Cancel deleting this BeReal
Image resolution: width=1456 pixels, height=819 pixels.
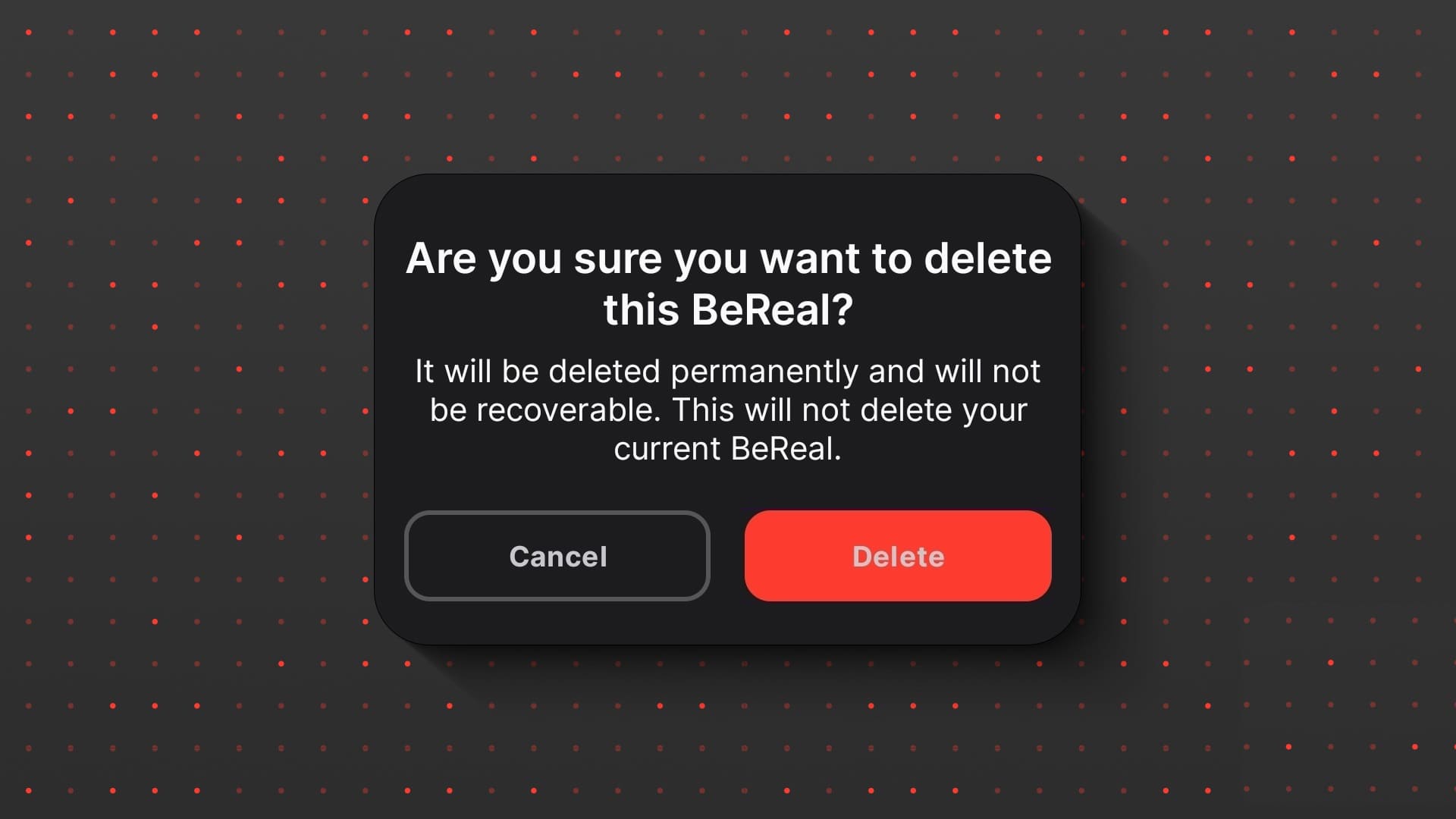pos(557,556)
